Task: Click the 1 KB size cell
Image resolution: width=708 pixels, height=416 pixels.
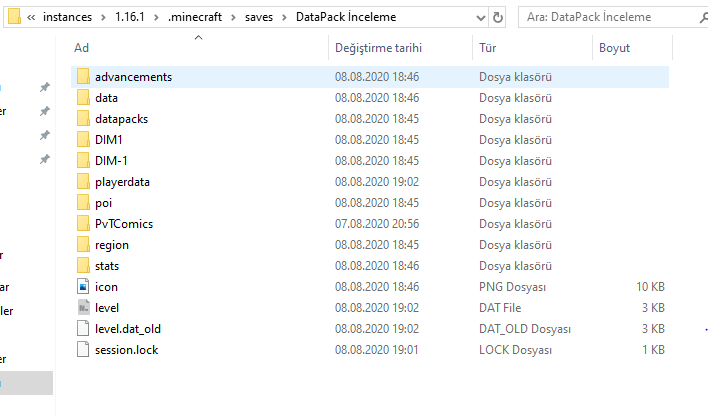Action: [653, 350]
